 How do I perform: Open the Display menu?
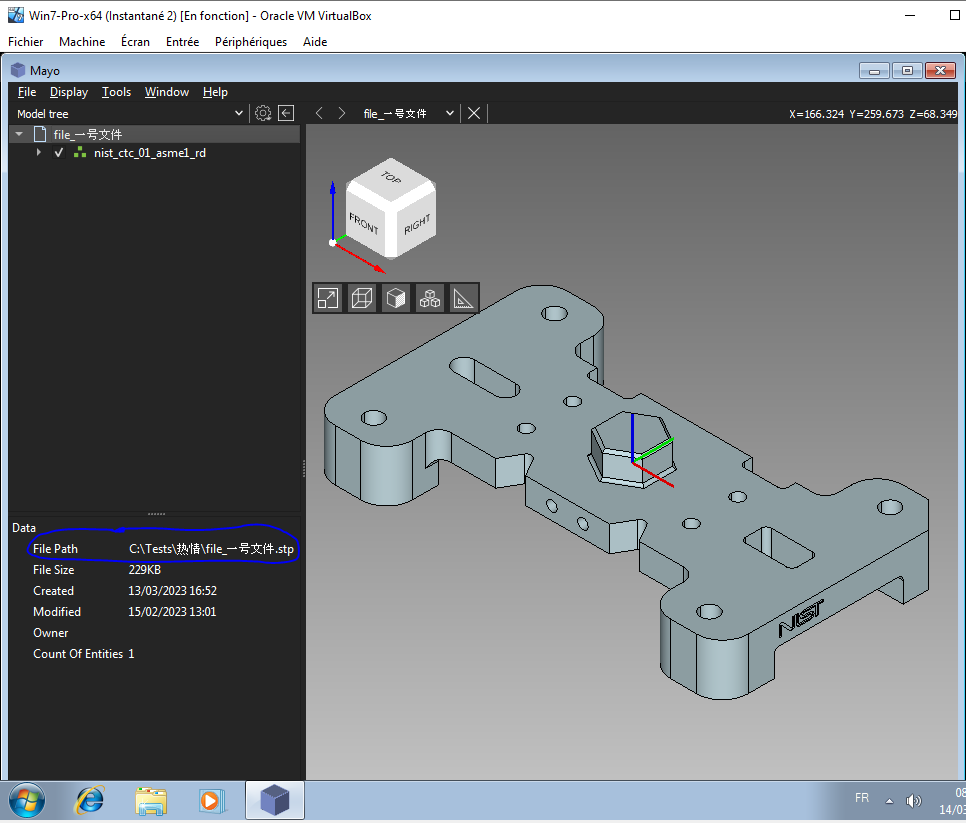point(69,92)
